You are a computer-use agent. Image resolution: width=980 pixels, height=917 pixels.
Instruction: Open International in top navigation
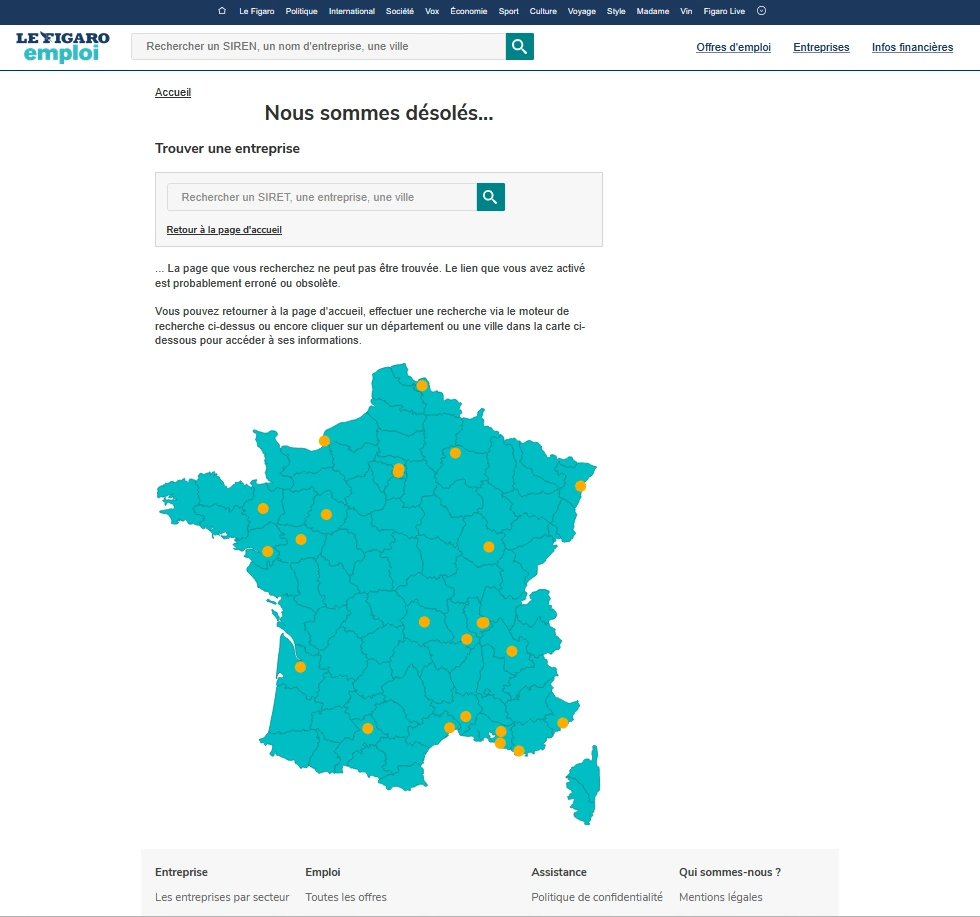(352, 11)
